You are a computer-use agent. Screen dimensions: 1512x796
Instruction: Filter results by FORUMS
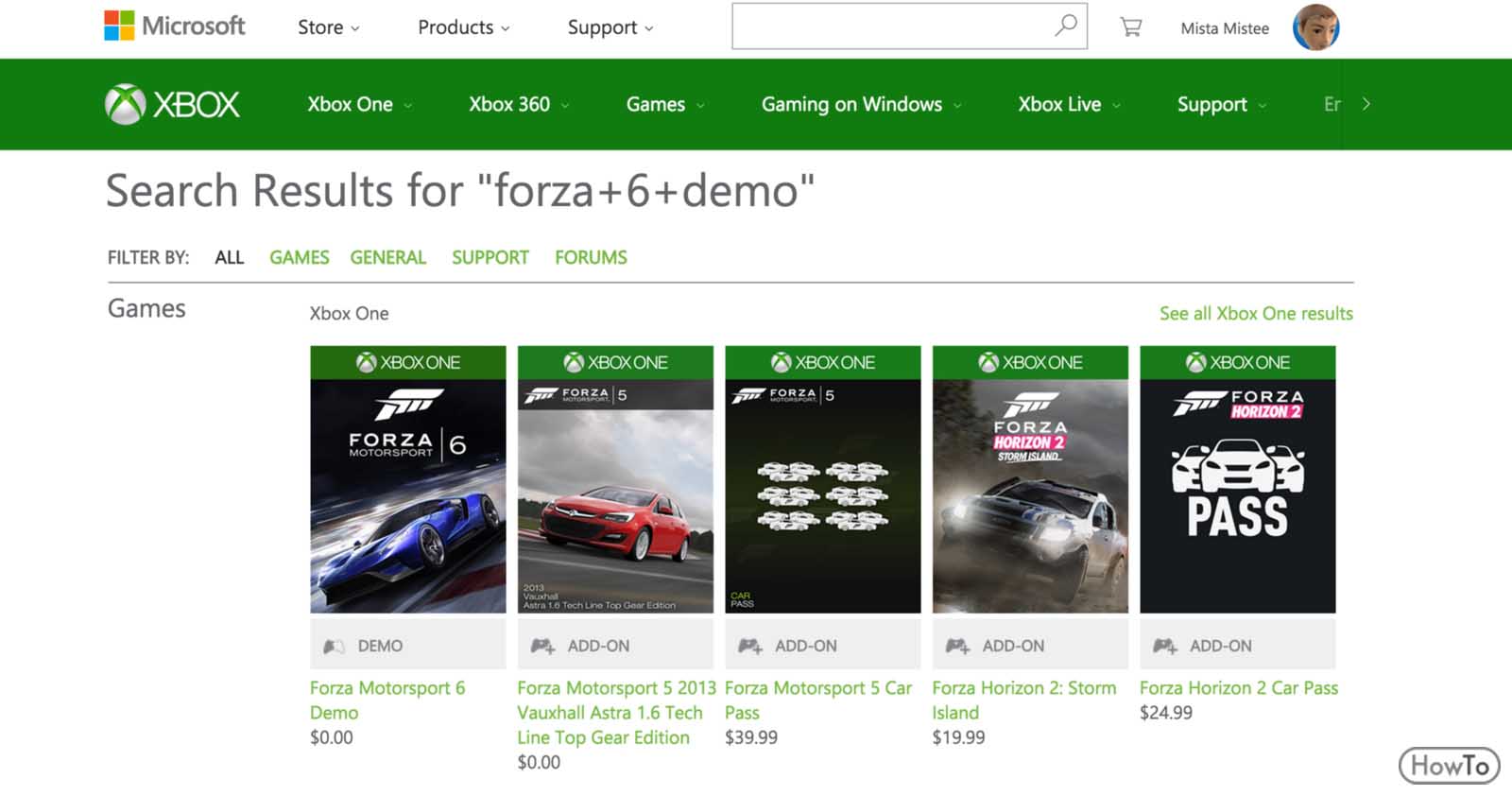(591, 257)
